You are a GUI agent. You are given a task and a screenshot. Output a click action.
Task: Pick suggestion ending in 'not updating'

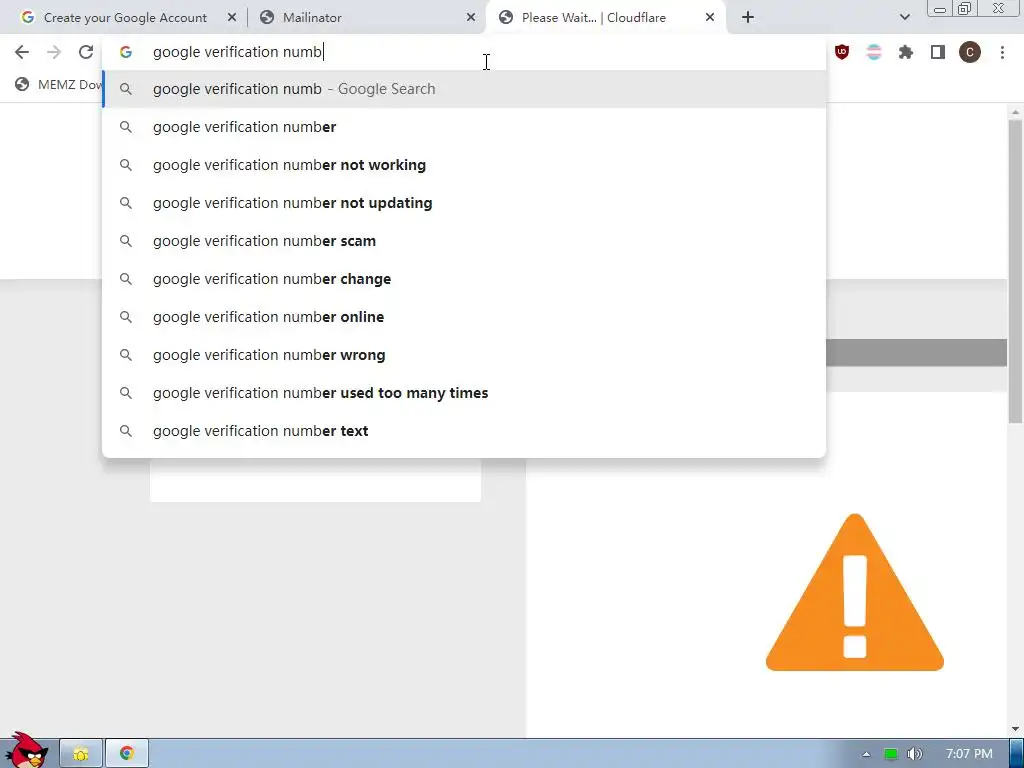tap(464, 202)
